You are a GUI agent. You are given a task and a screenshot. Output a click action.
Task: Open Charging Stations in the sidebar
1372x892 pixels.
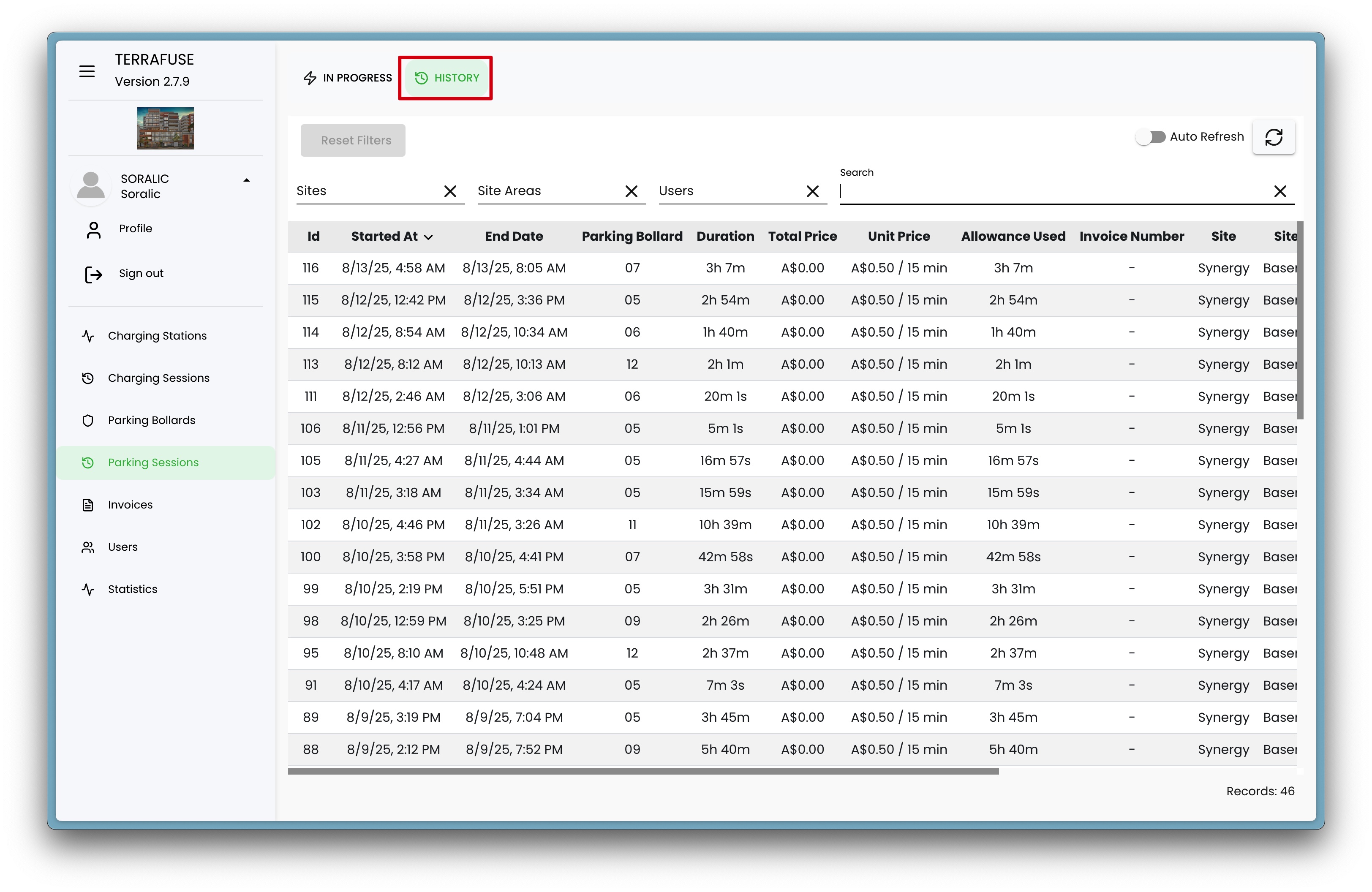coord(157,336)
